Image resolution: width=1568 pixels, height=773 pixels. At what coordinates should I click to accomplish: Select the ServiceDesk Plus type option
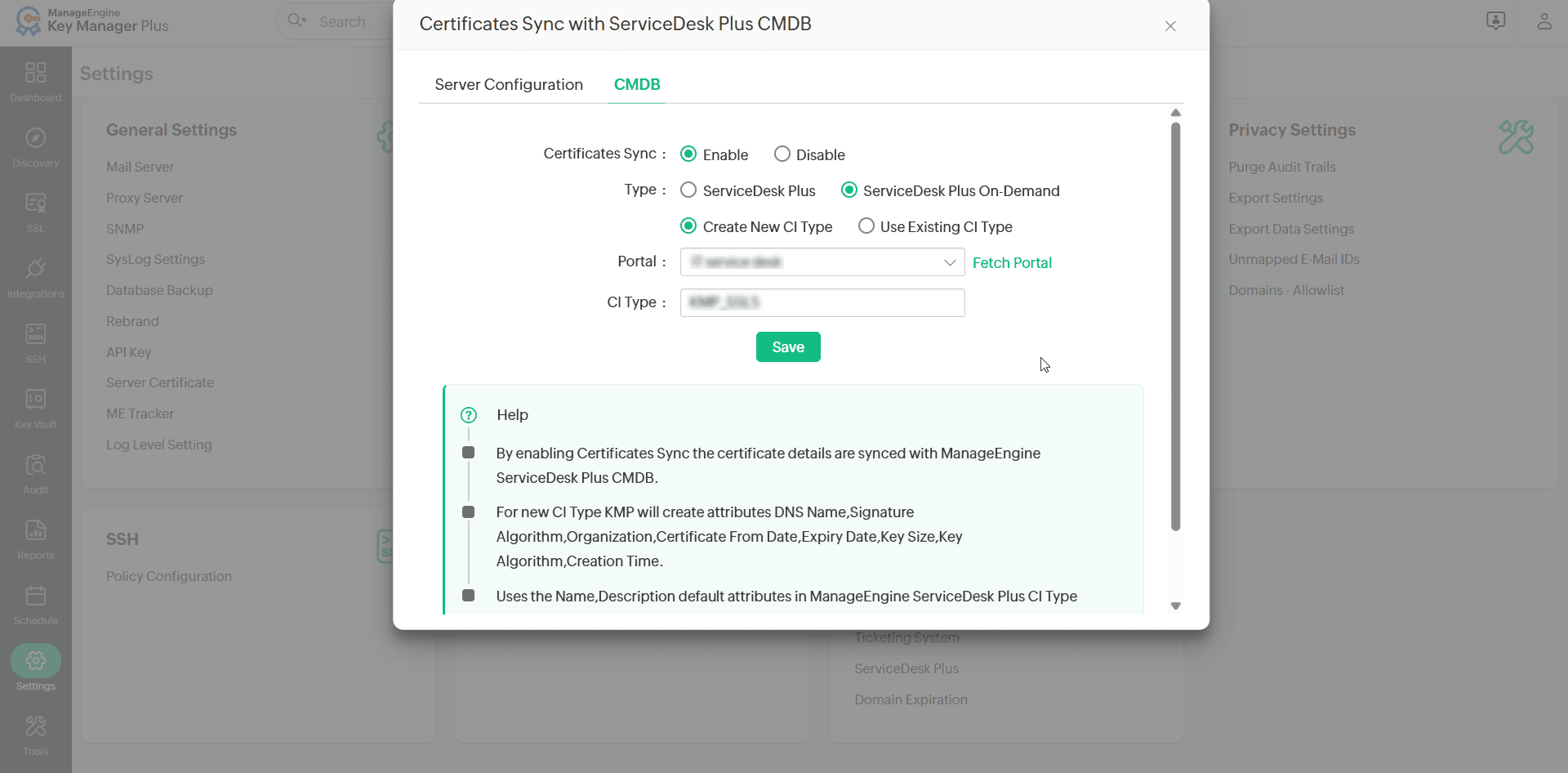(688, 190)
